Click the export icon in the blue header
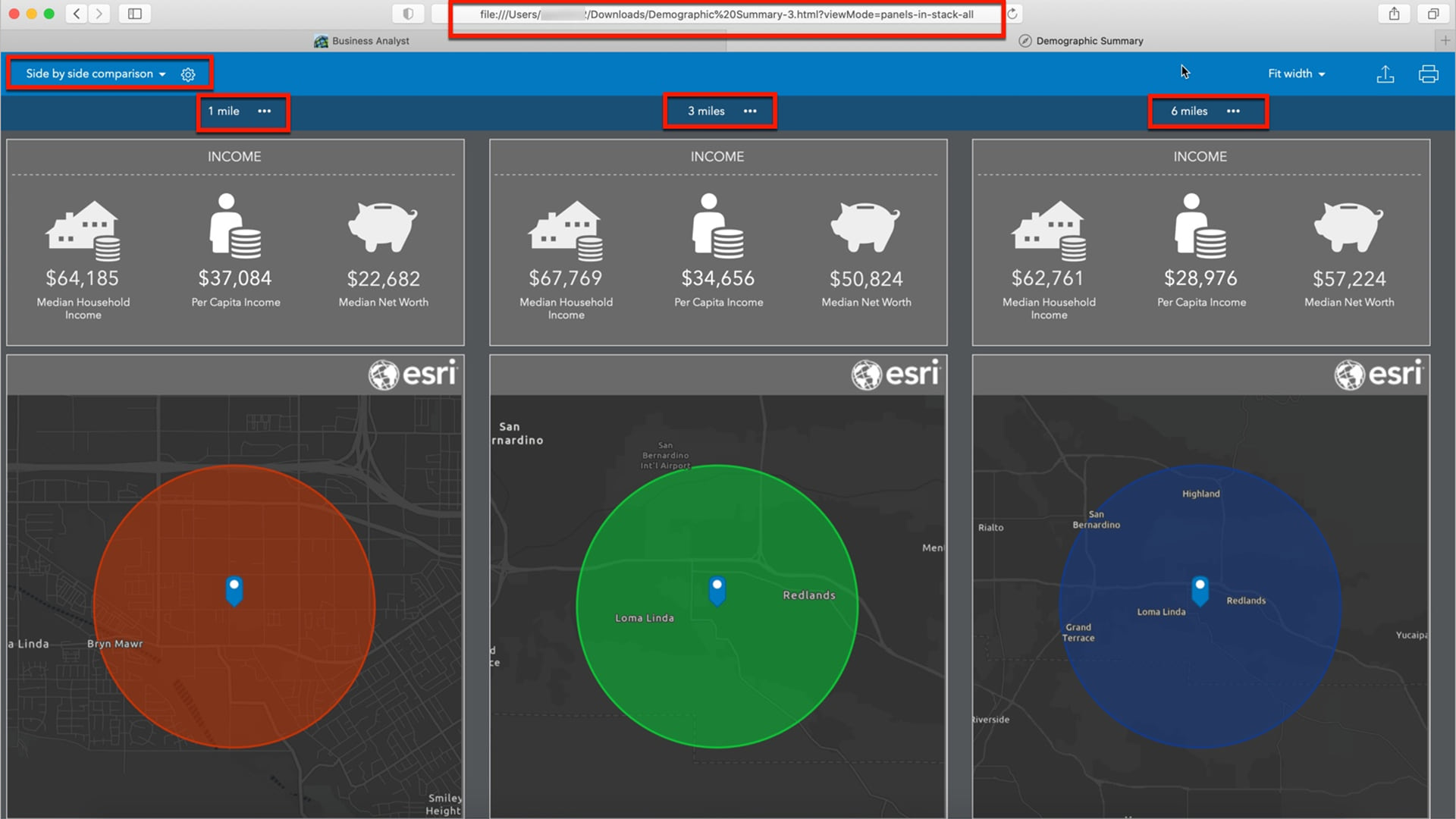The width and height of the screenshot is (1456, 819). [x=1385, y=74]
